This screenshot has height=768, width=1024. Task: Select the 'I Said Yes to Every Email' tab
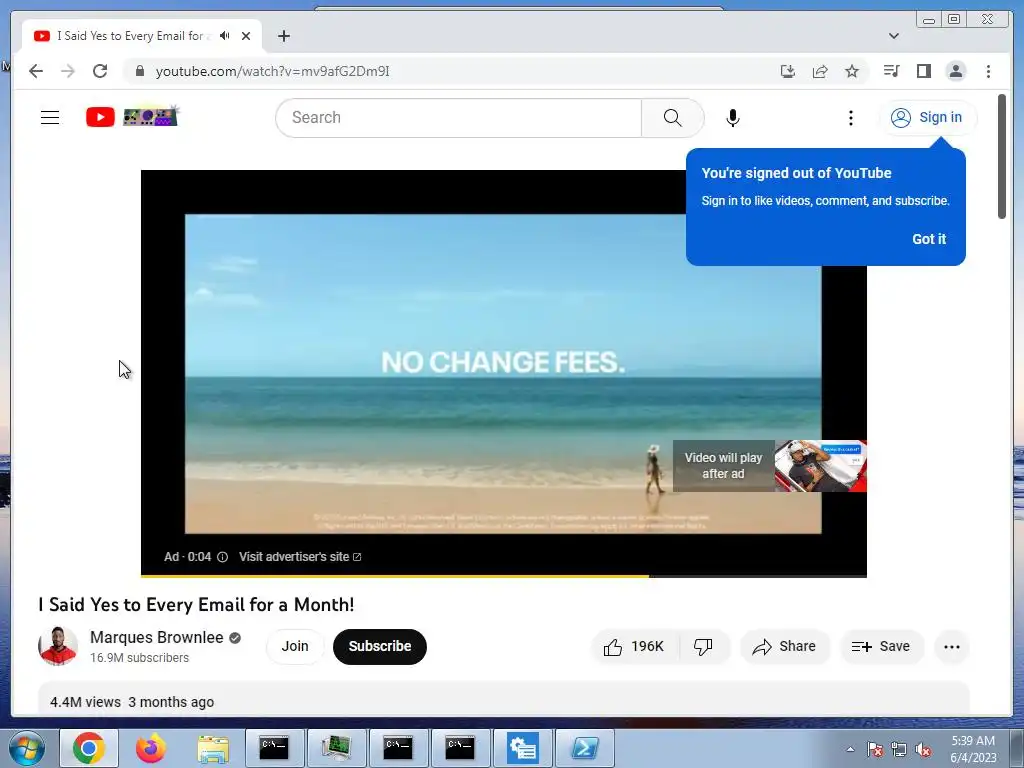tap(142, 36)
